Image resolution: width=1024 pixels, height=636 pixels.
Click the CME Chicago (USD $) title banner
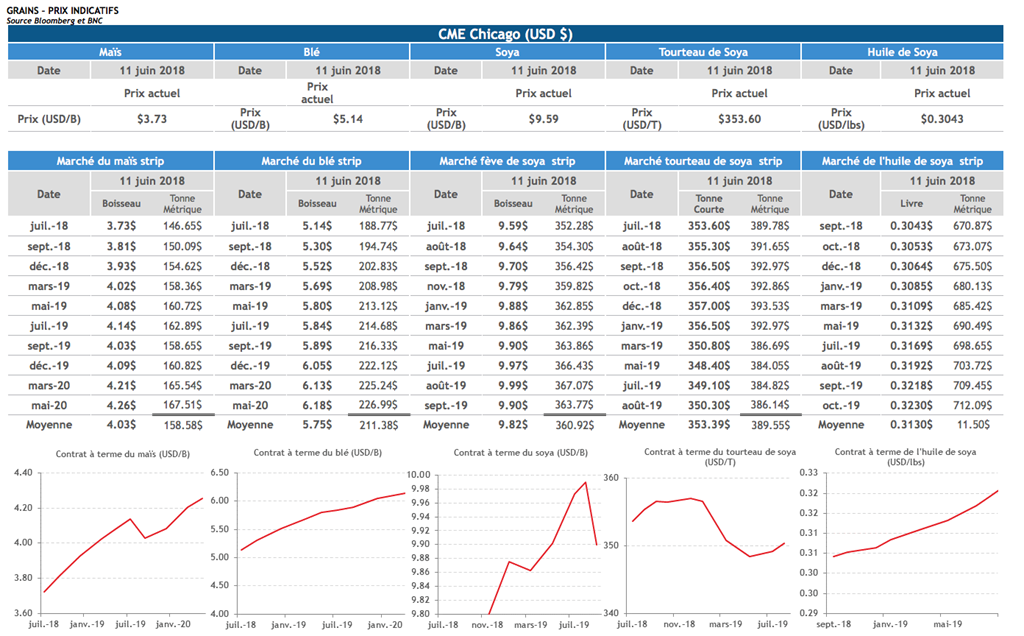point(505,34)
